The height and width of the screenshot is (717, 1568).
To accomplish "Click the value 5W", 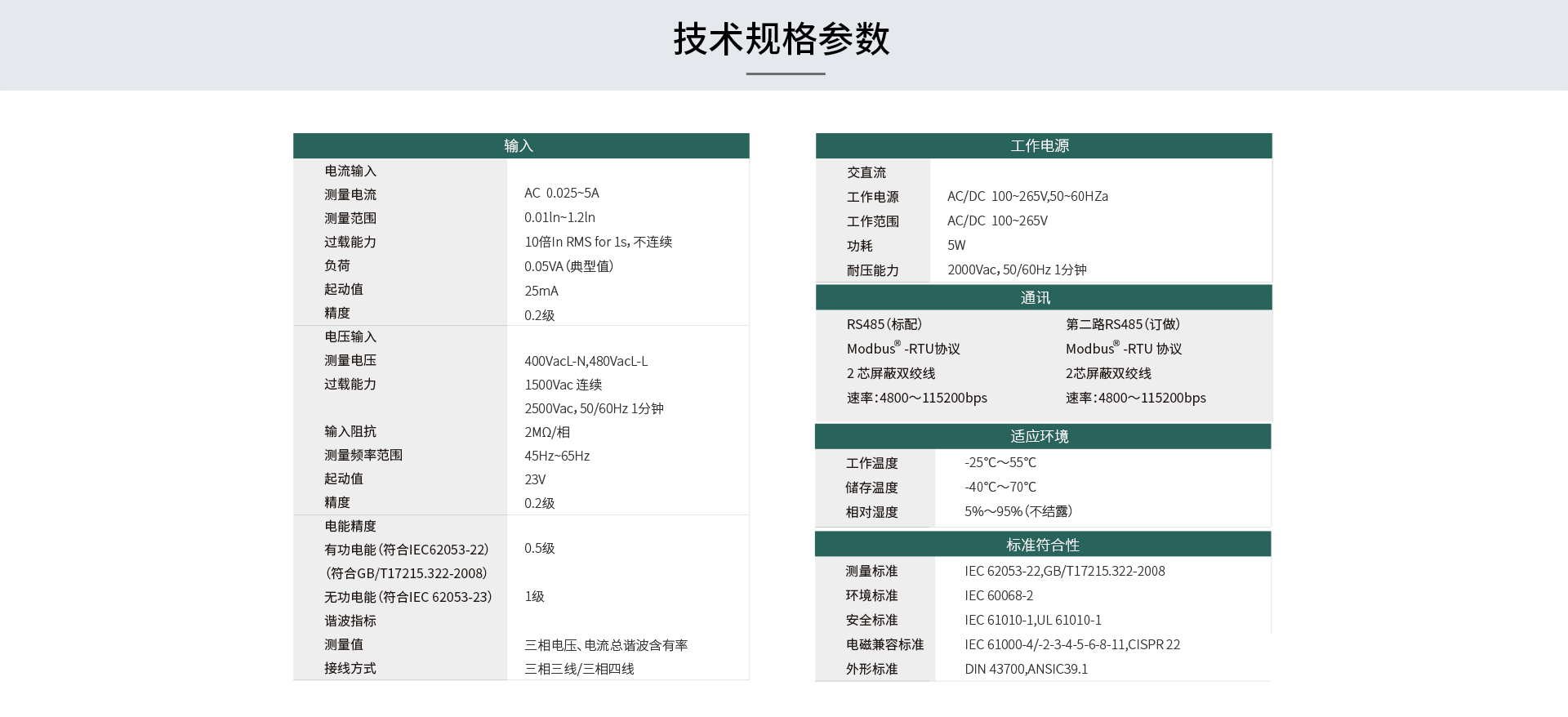I will (x=956, y=245).
